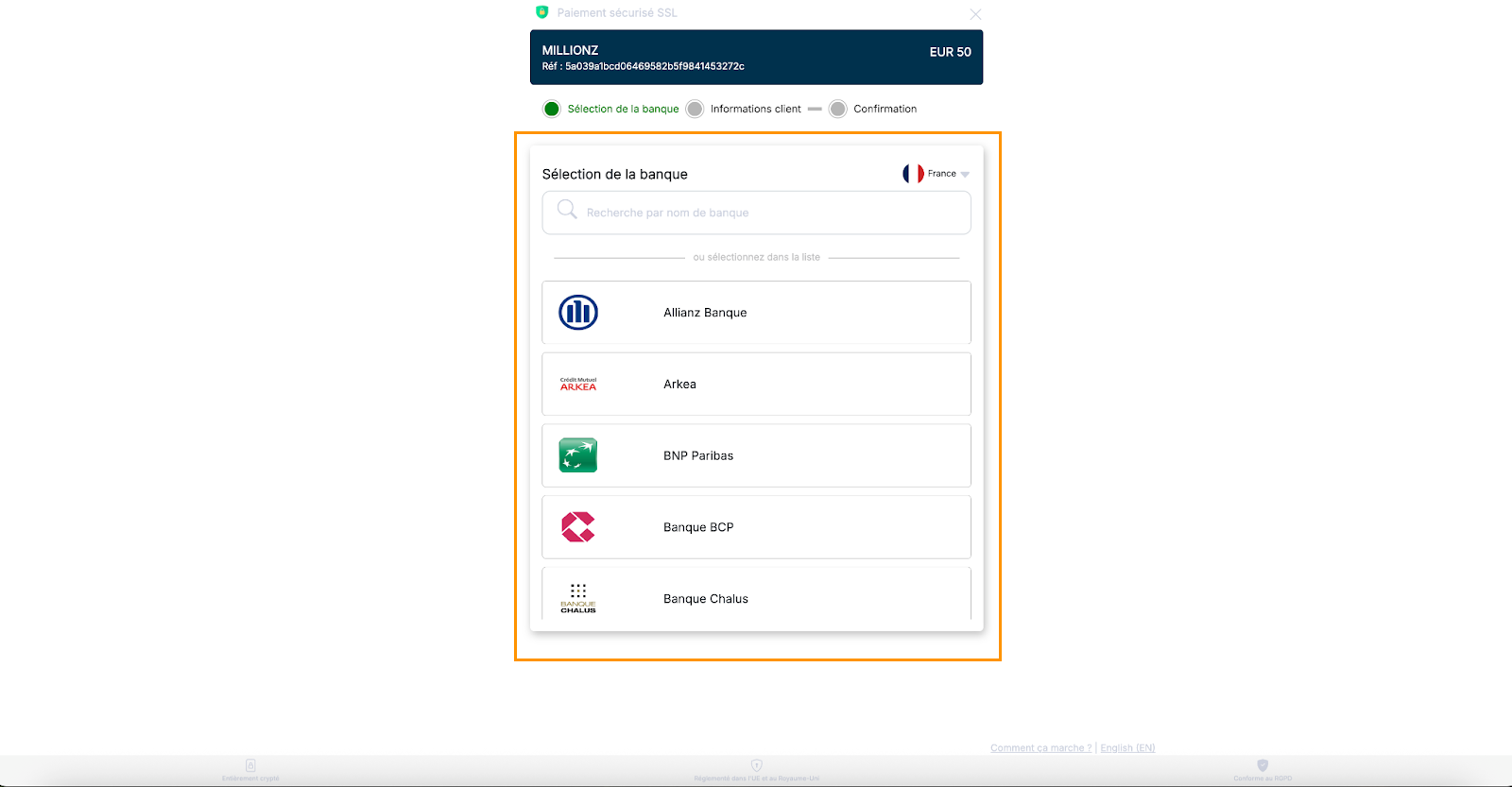
Task: Switch language via English (EN) link
Action: [x=1127, y=748]
